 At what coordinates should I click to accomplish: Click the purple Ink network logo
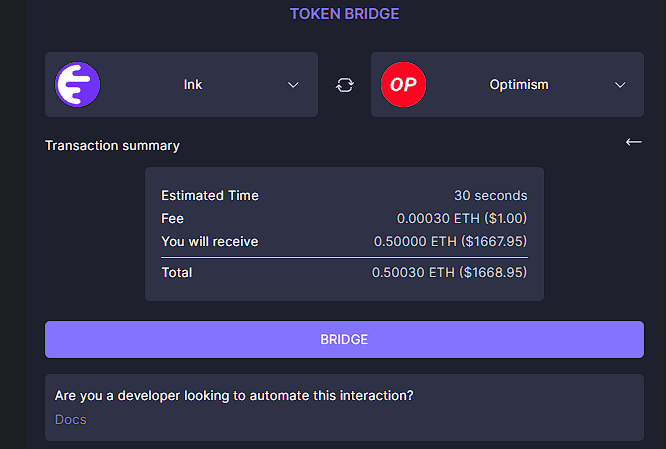click(x=77, y=85)
